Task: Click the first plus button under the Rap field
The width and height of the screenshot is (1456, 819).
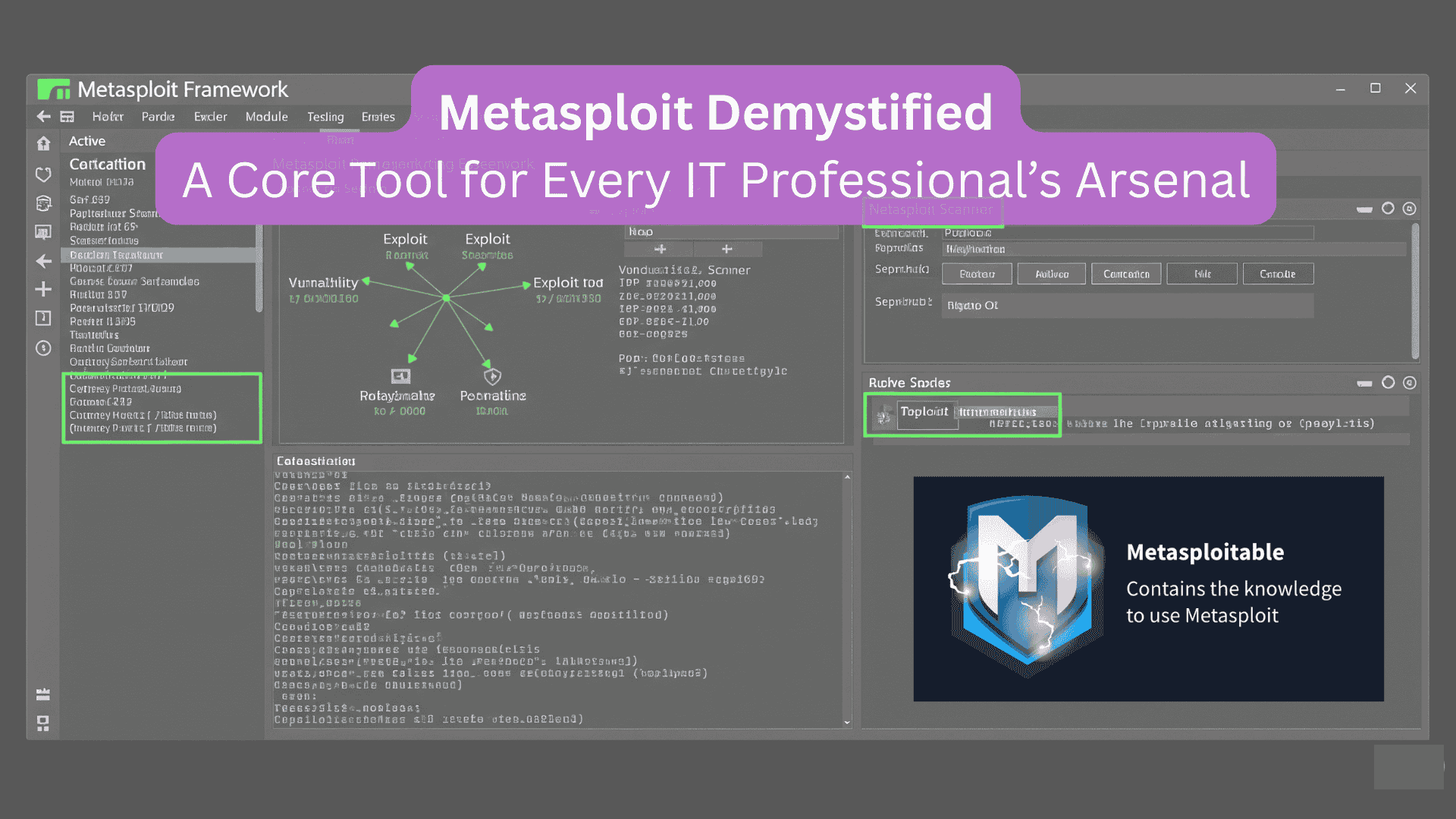Action: click(660, 249)
